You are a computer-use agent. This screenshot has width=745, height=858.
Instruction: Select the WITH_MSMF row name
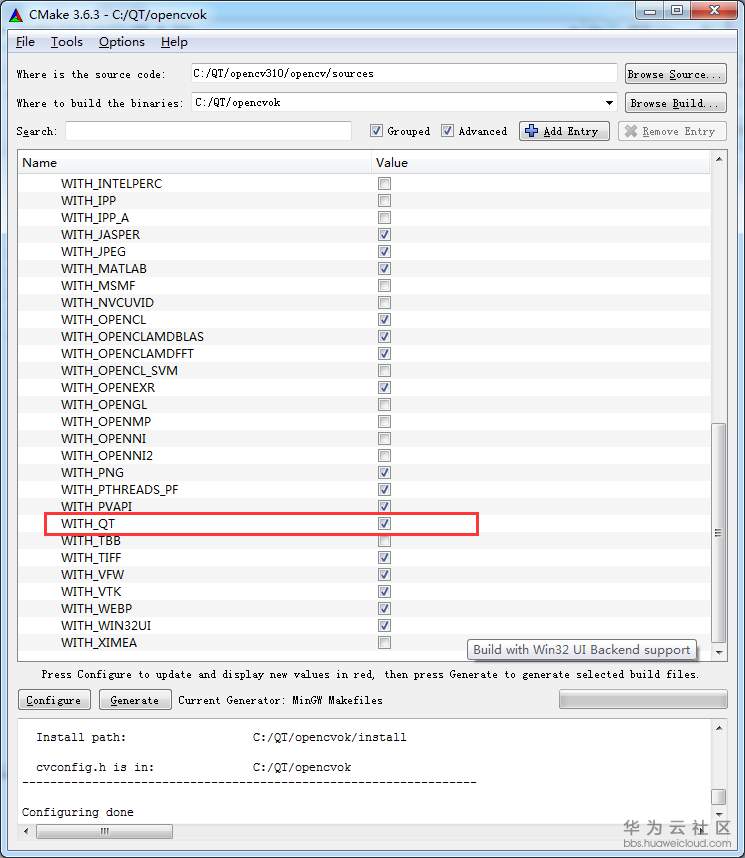(x=98, y=286)
